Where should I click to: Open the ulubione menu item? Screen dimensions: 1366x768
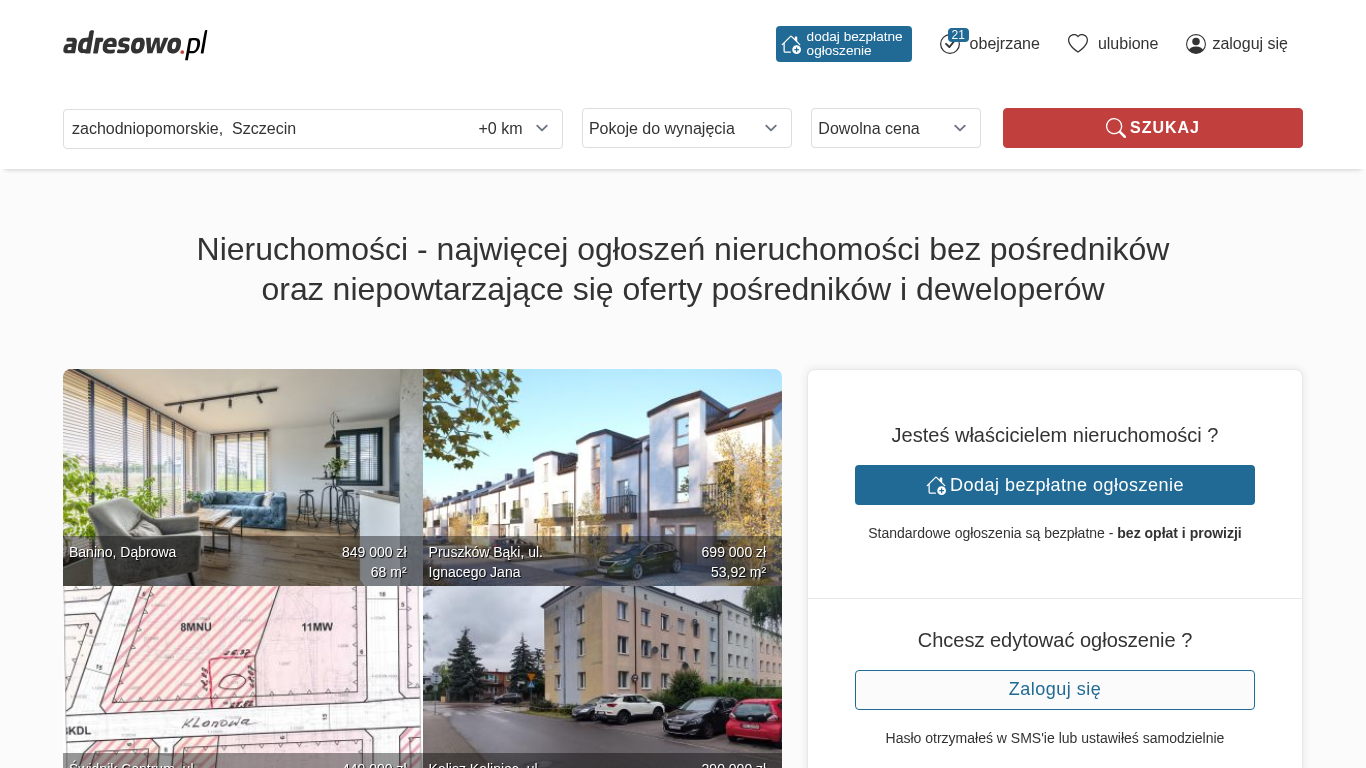click(1127, 44)
